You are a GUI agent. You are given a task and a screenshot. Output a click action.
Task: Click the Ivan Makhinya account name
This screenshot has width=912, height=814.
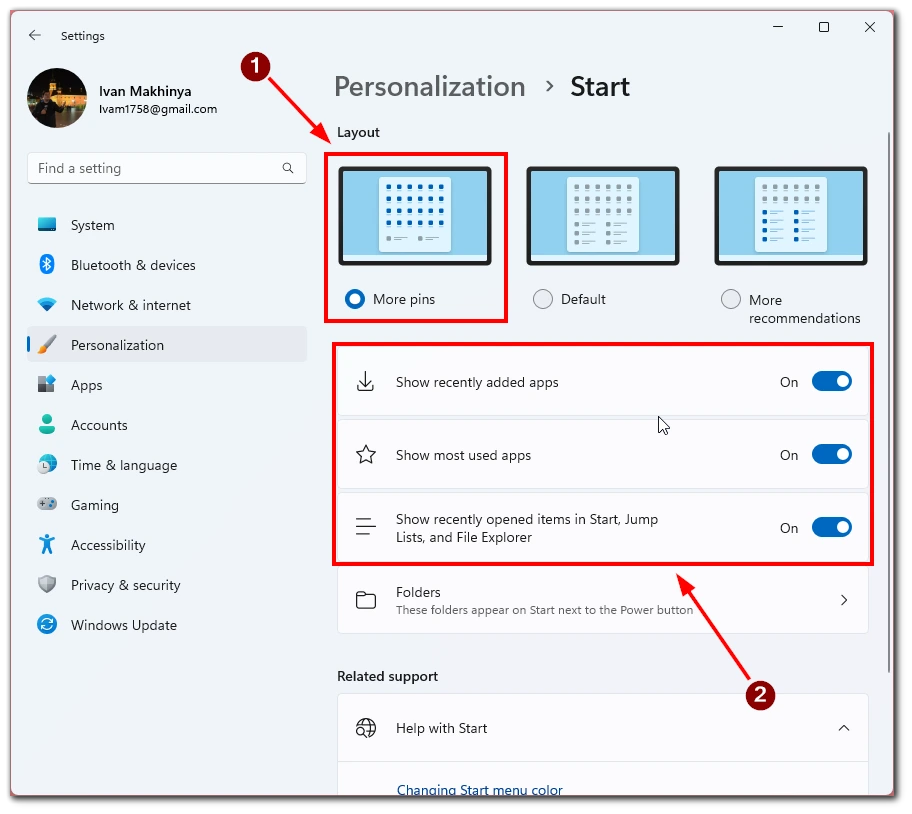[145, 91]
